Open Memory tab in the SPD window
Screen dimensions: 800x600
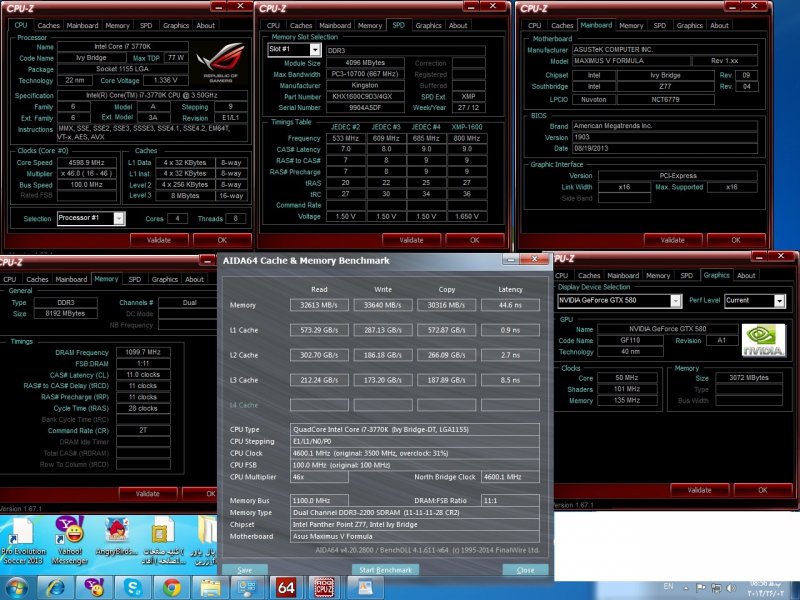coord(370,26)
